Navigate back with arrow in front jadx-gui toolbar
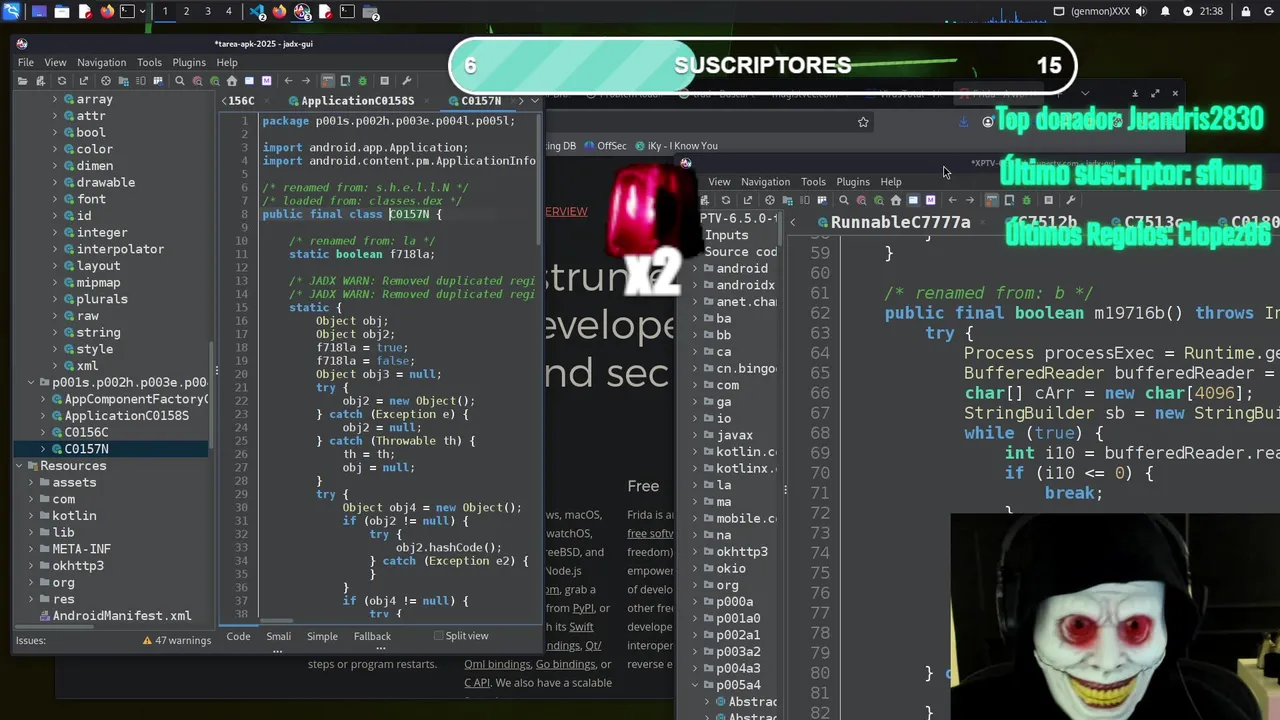The width and height of the screenshot is (1280, 720). [x=288, y=81]
